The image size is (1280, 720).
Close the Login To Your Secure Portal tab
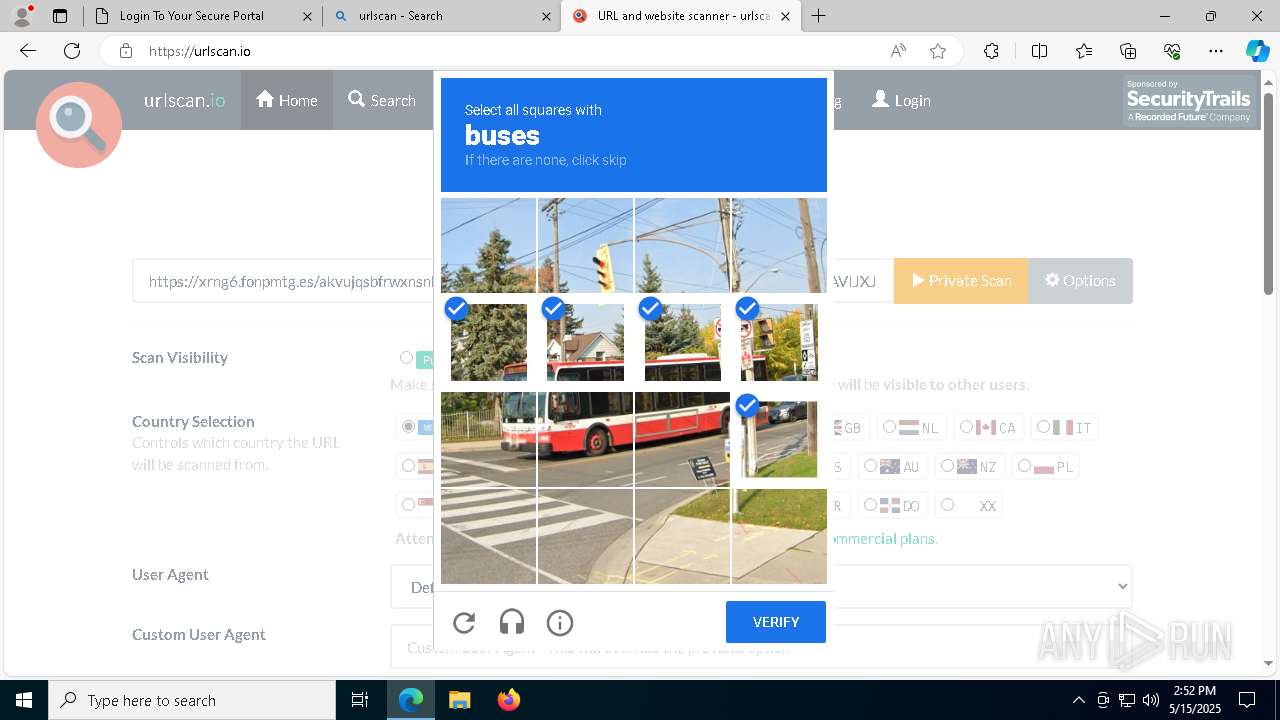[307, 16]
